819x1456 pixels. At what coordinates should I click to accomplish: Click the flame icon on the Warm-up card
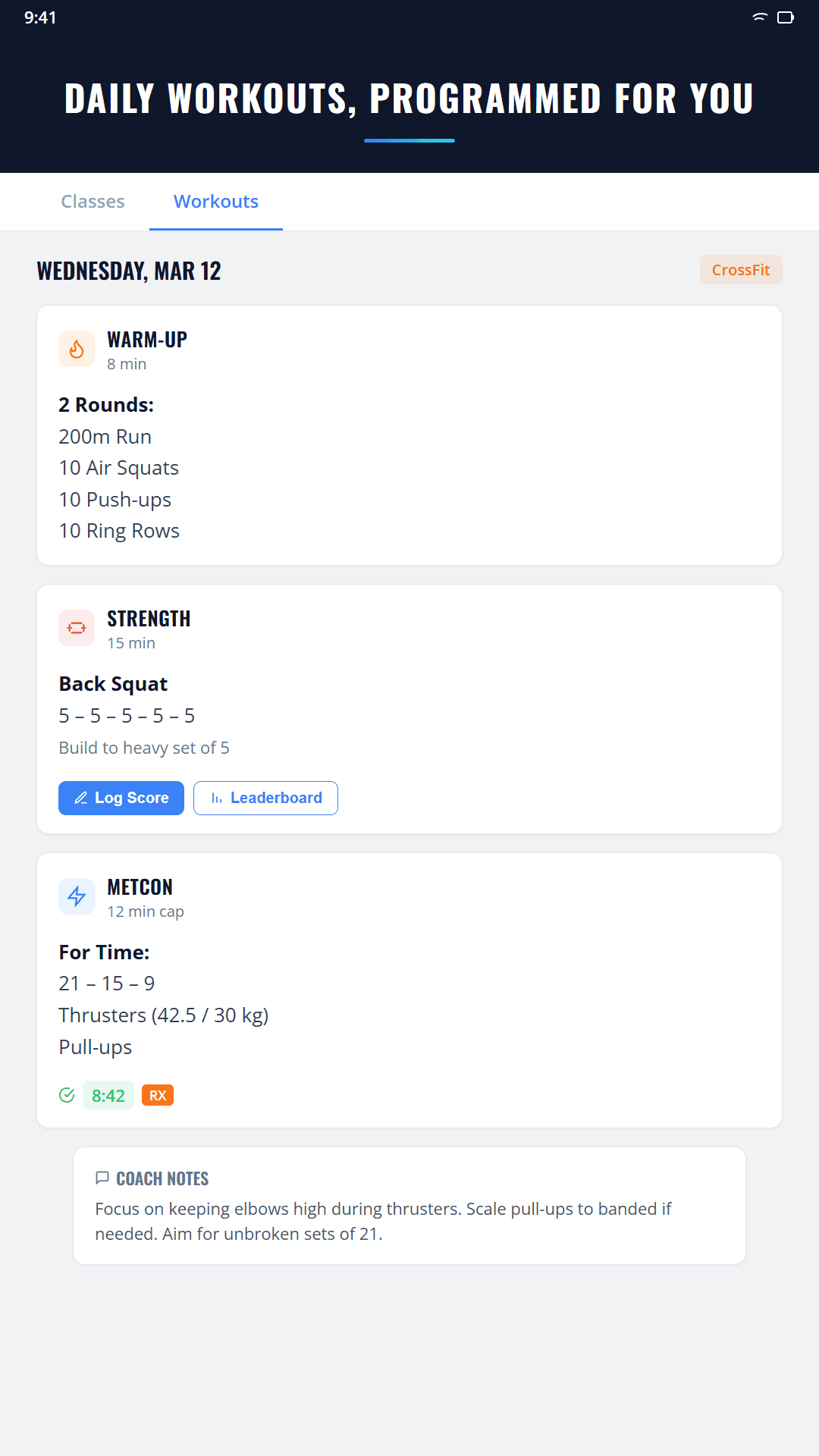coord(77,349)
